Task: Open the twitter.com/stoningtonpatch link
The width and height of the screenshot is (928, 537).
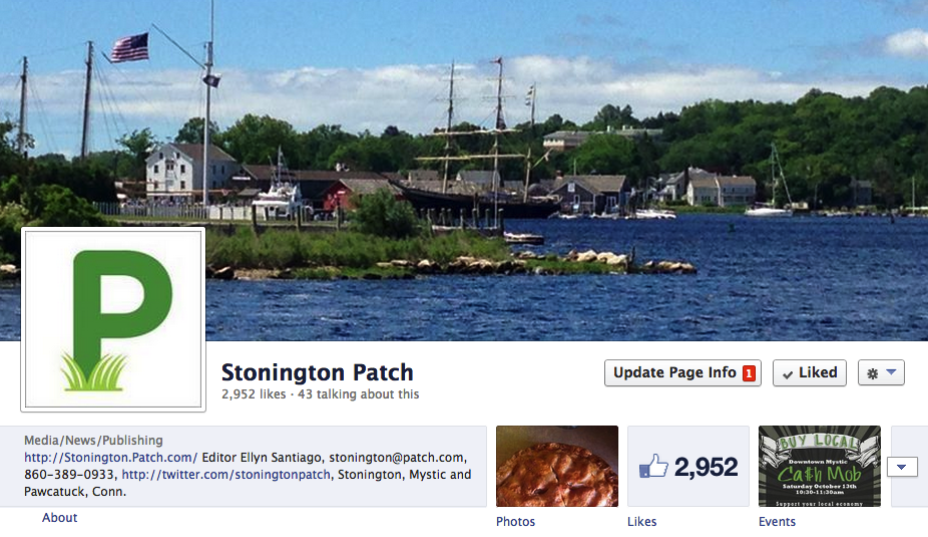Action: pos(226,474)
